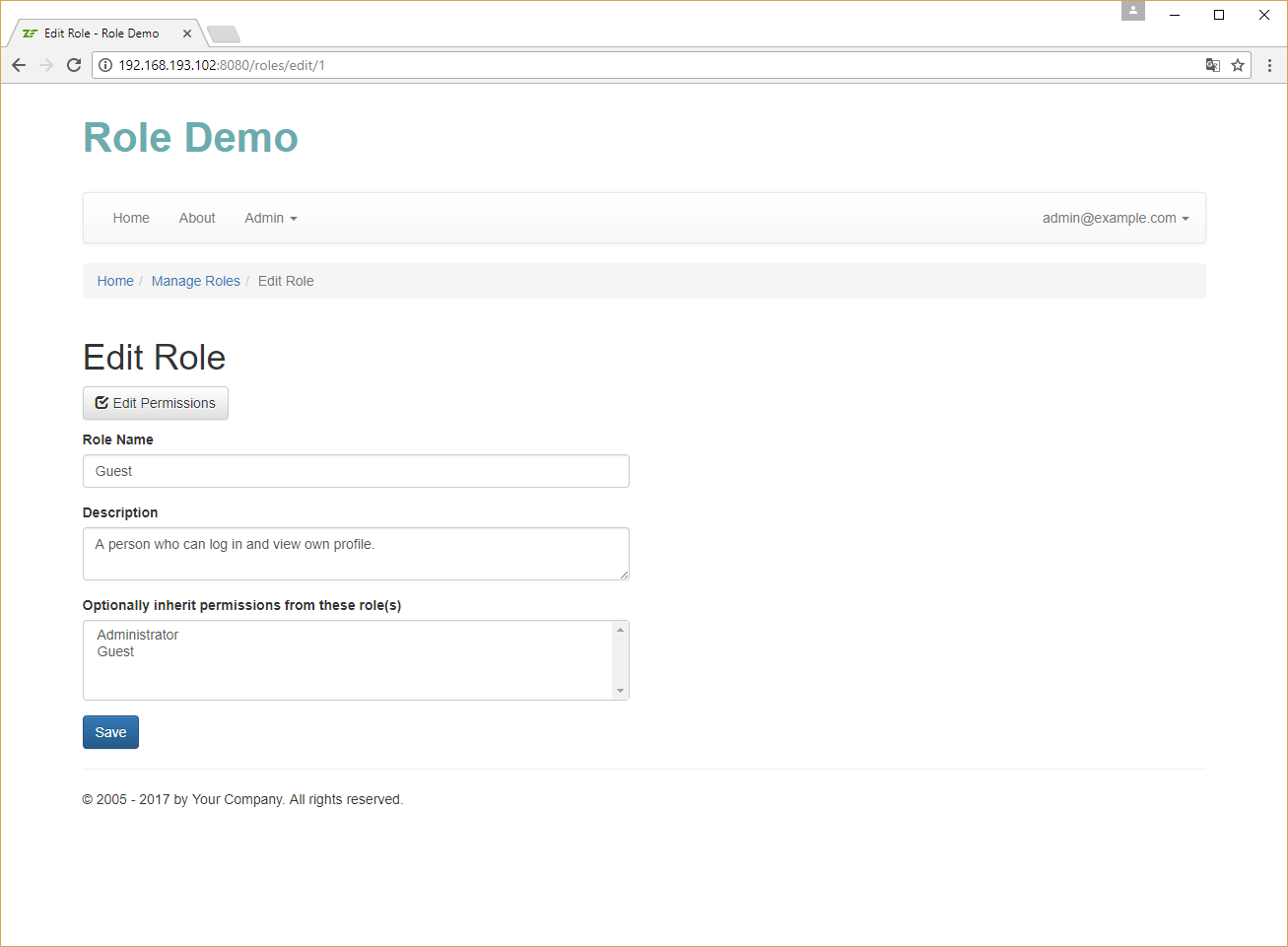
Task: Expand the Admin dropdown menu
Action: tap(271, 218)
